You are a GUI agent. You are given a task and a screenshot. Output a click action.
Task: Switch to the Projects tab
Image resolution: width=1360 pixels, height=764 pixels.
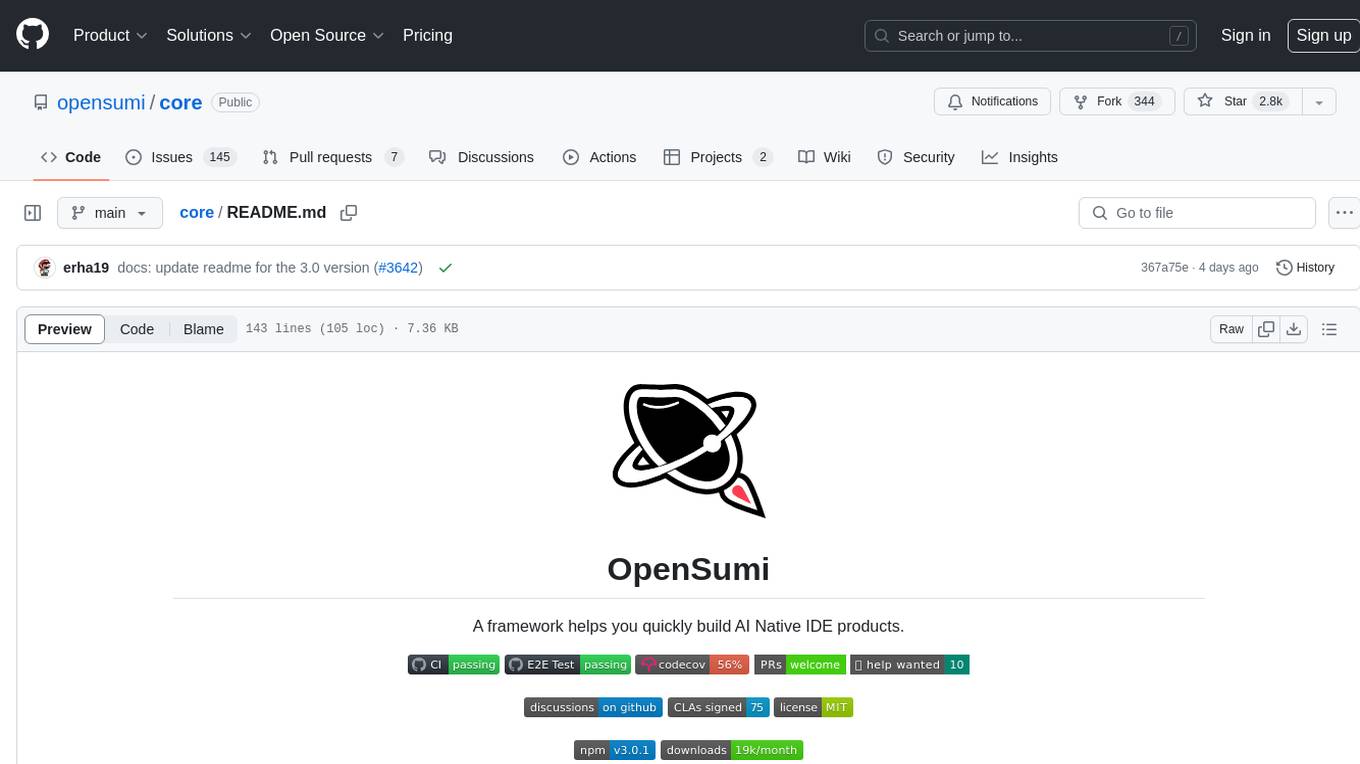(x=718, y=157)
